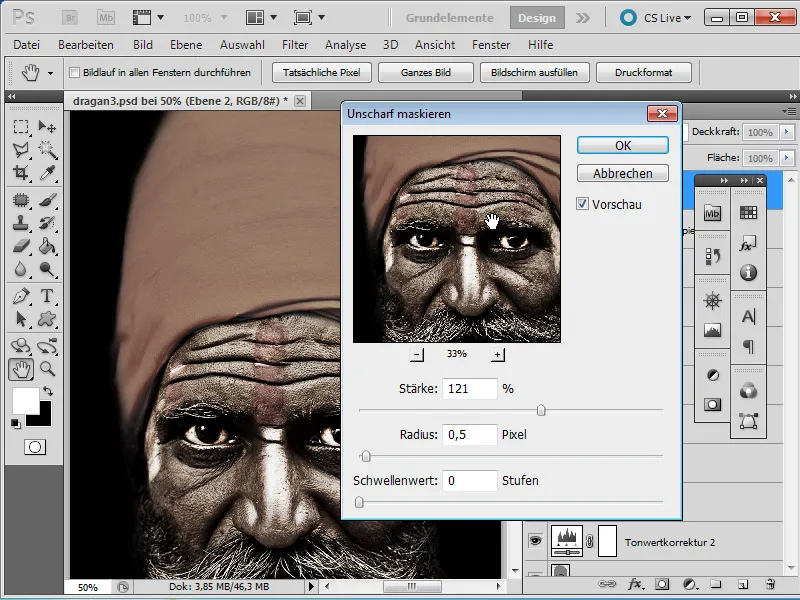
Task: Click Abbrechen to cancel the filter
Action: click(x=622, y=173)
